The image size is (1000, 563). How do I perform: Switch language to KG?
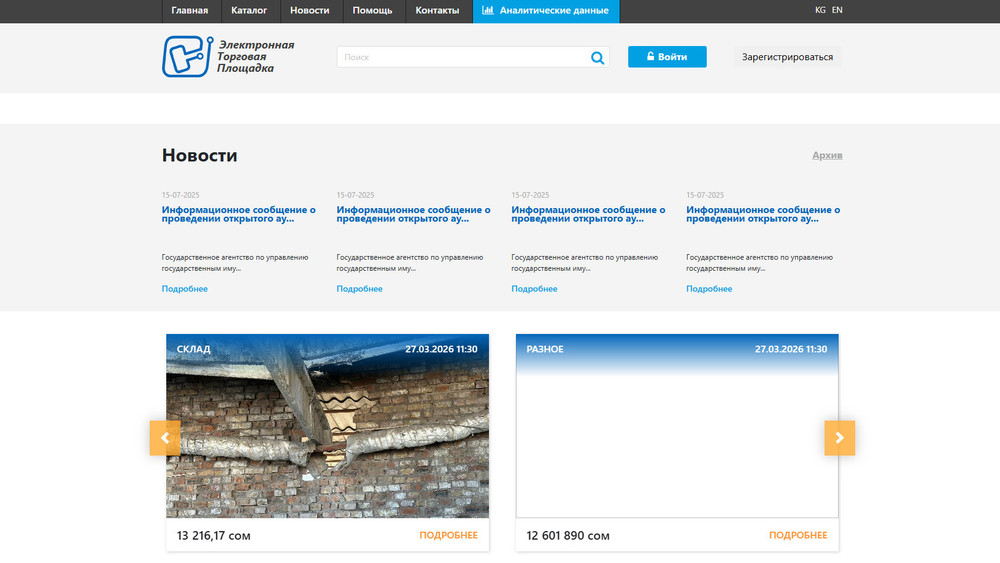[820, 10]
